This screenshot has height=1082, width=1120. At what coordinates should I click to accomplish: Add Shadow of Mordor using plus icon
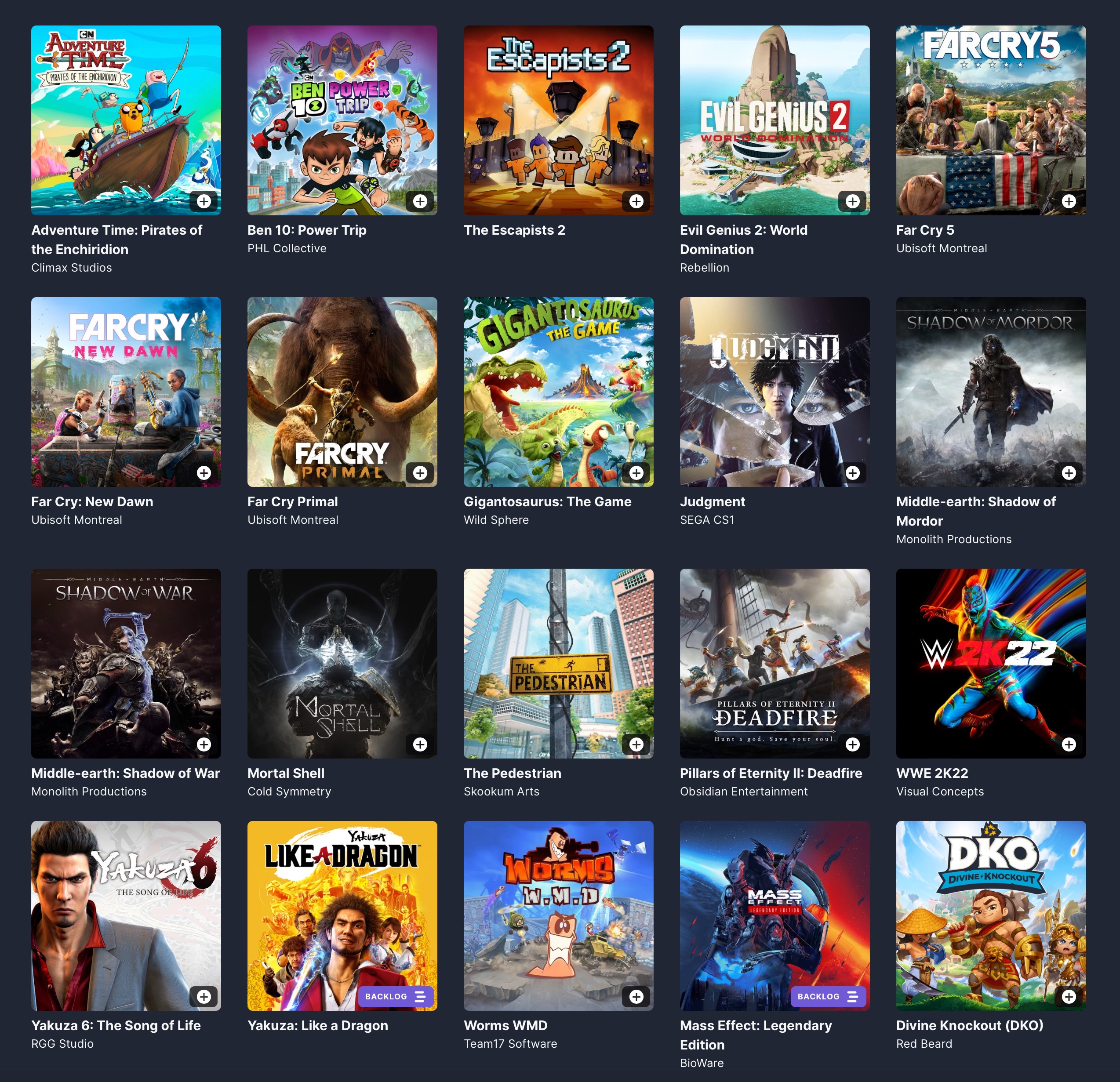click(1069, 472)
